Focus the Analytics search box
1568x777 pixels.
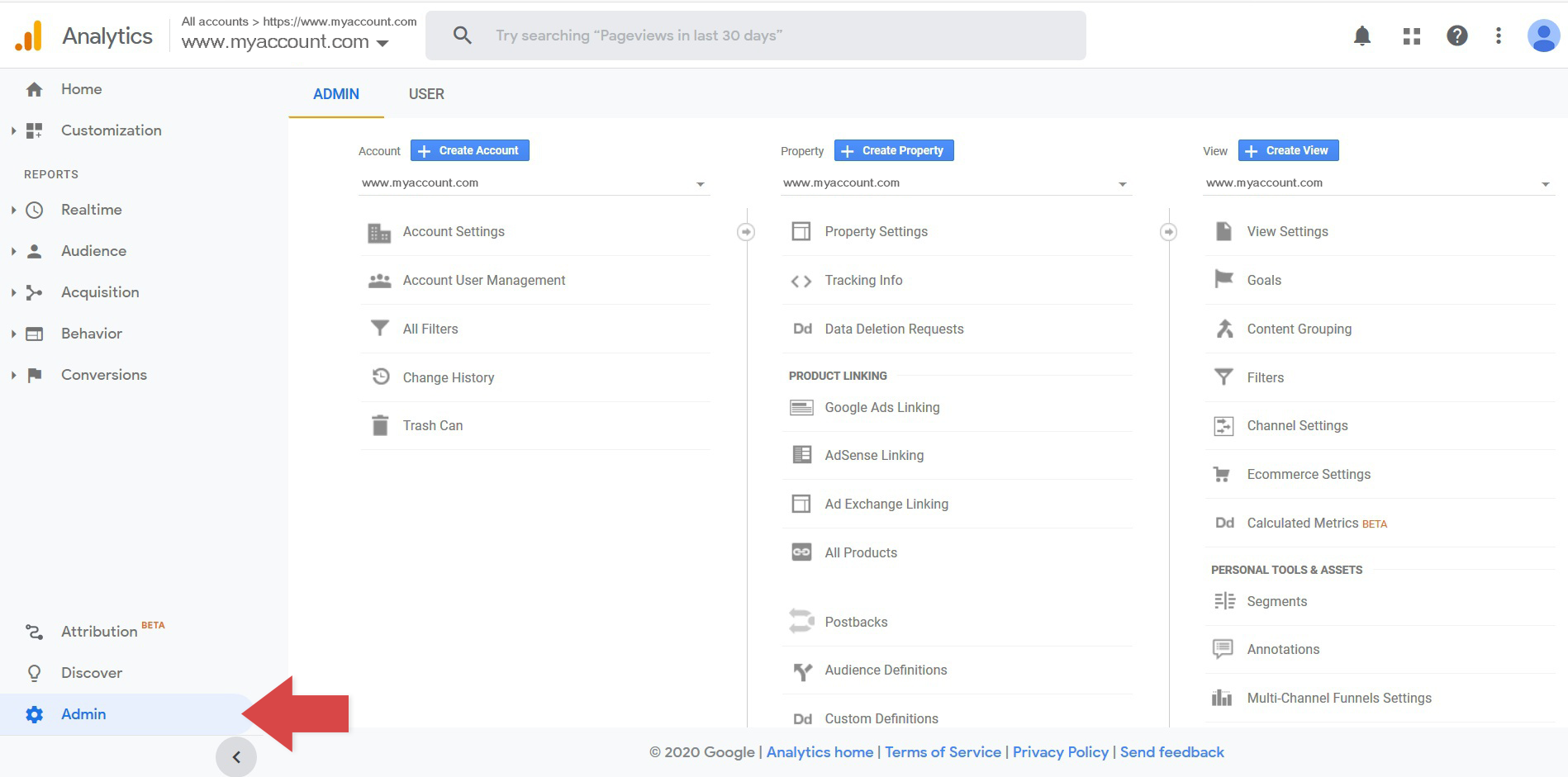(755, 36)
